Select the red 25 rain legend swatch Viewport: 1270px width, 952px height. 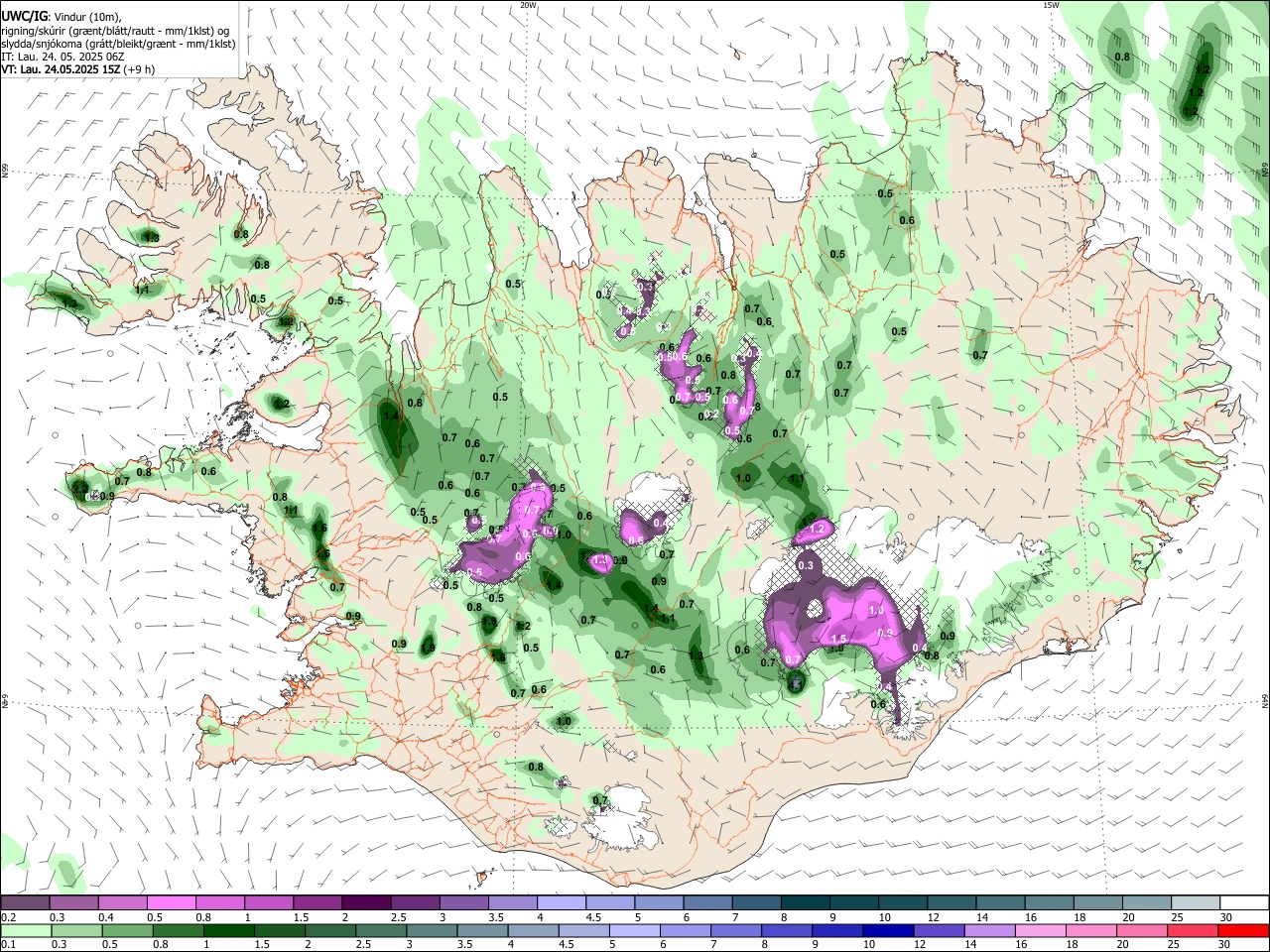(1196, 930)
